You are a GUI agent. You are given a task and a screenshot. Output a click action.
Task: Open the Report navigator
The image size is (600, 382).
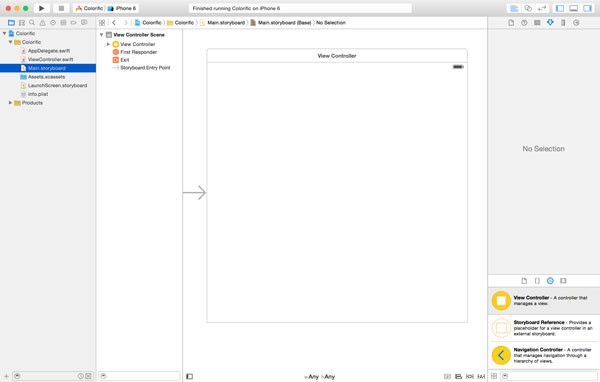pyautogui.click(x=84, y=23)
